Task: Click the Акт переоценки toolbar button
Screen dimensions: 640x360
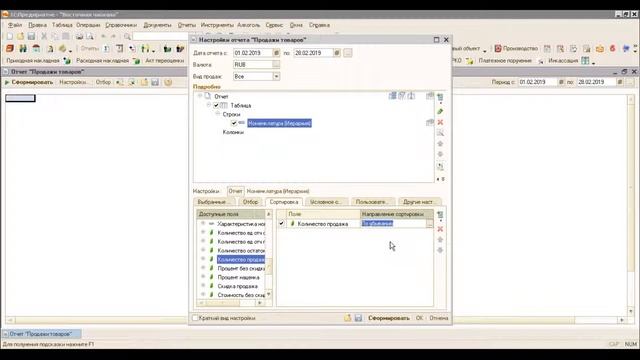Action: pyautogui.click(x=164, y=60)
